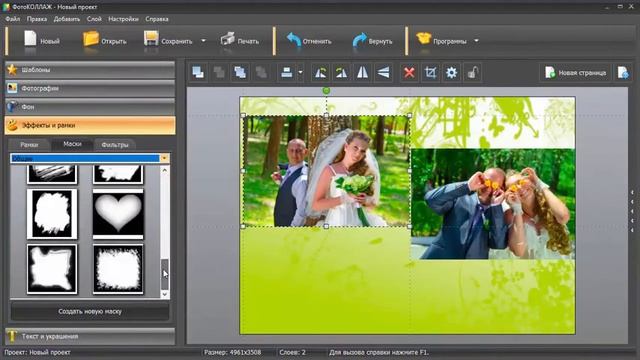
Task: Click the status text Размер: 4961x3508
Action: click(x=232, y=352)
